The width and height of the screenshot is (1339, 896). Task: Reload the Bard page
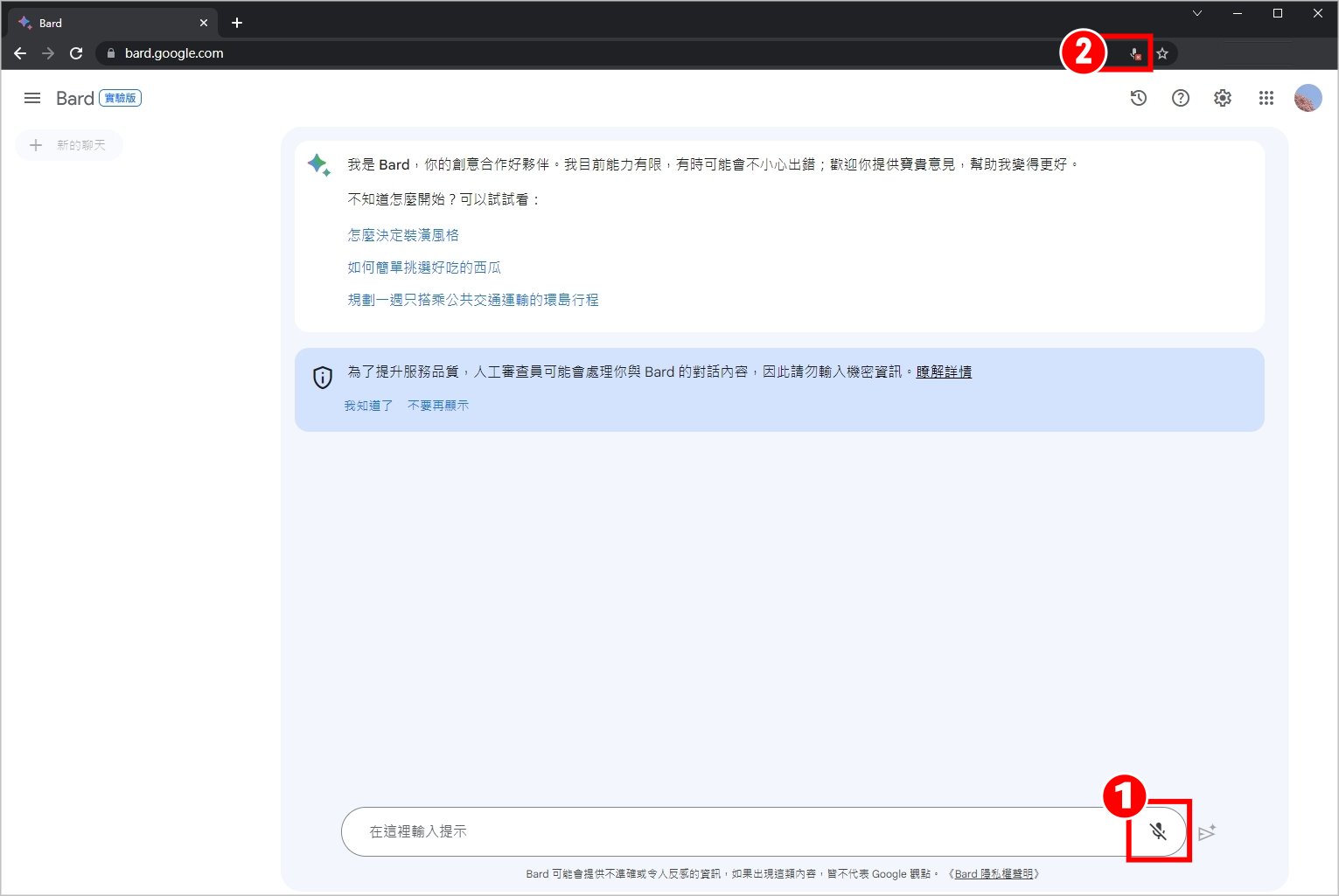click(x=76, y=53)
